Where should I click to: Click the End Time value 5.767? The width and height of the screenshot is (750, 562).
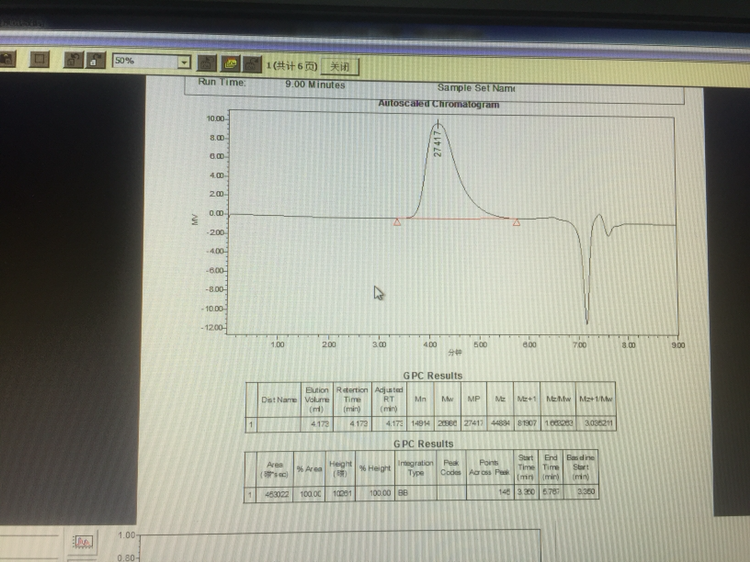[551, 491]
